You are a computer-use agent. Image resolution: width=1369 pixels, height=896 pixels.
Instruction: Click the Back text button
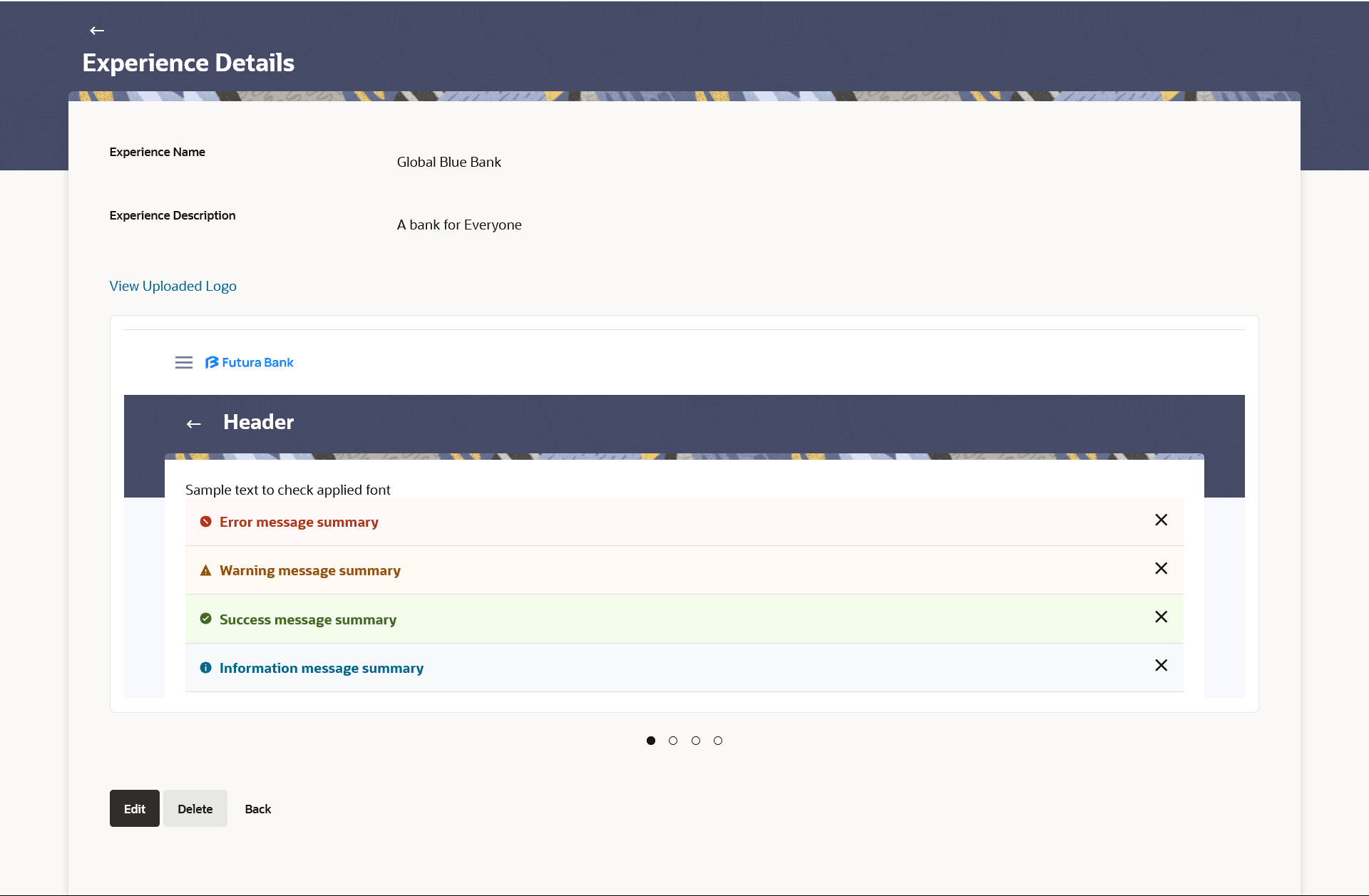click(x=257, y=809)
